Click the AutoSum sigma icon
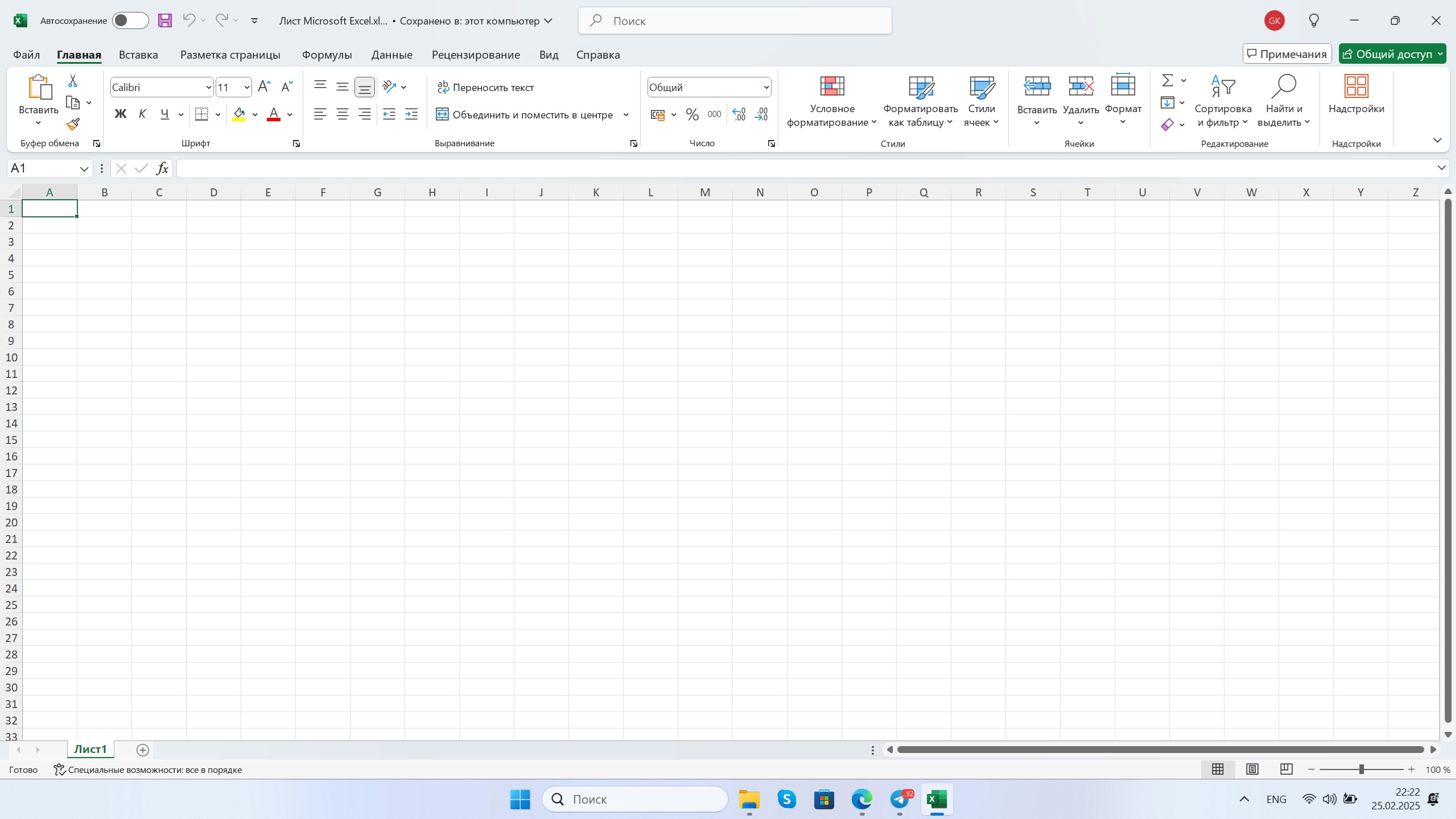 click(1167, 80)
